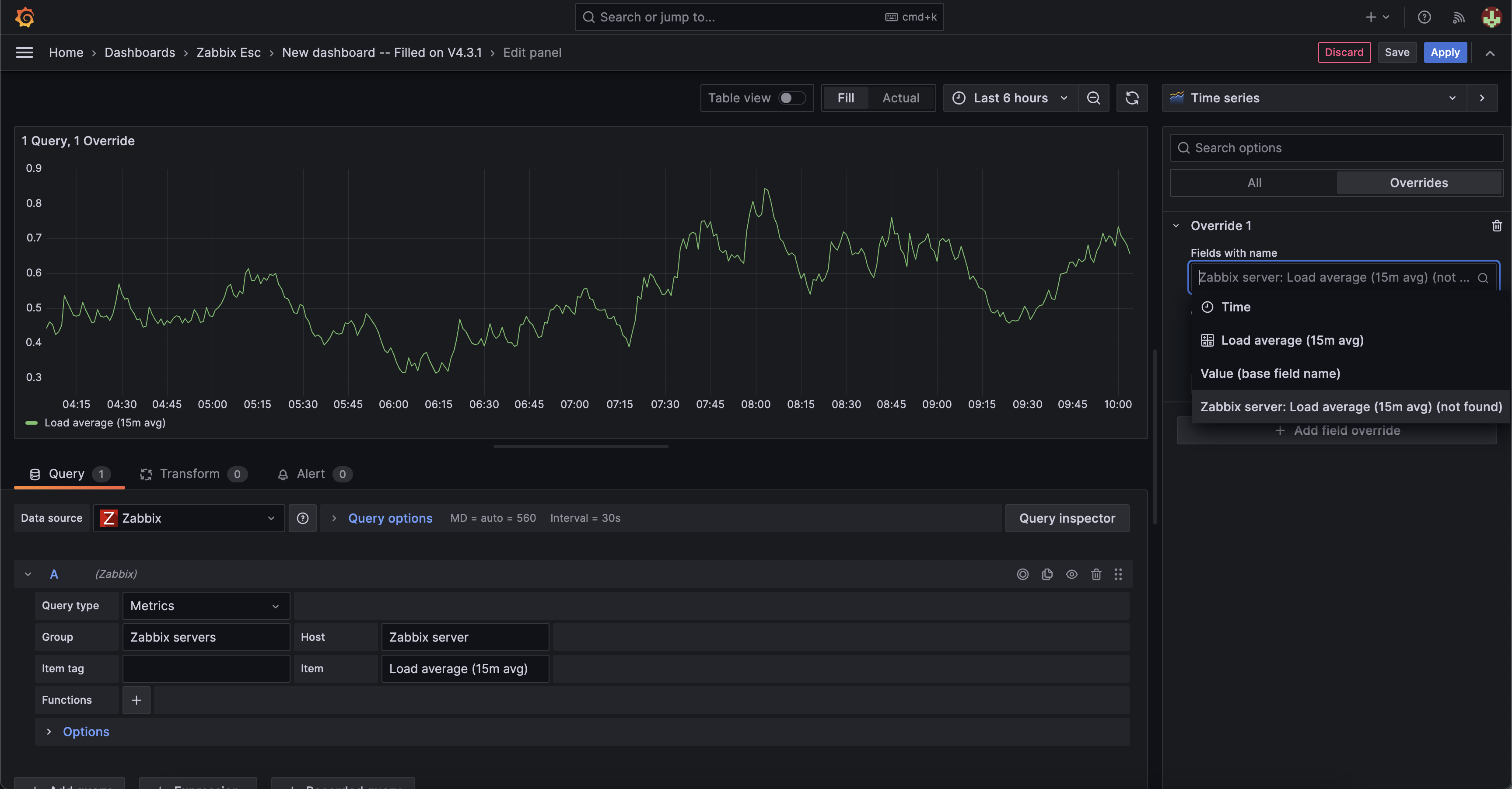The height and width of the screenshot is (789, 1512).
Task: Click the magnifying glass zoom out icon
Action: tap(1093, 98)
